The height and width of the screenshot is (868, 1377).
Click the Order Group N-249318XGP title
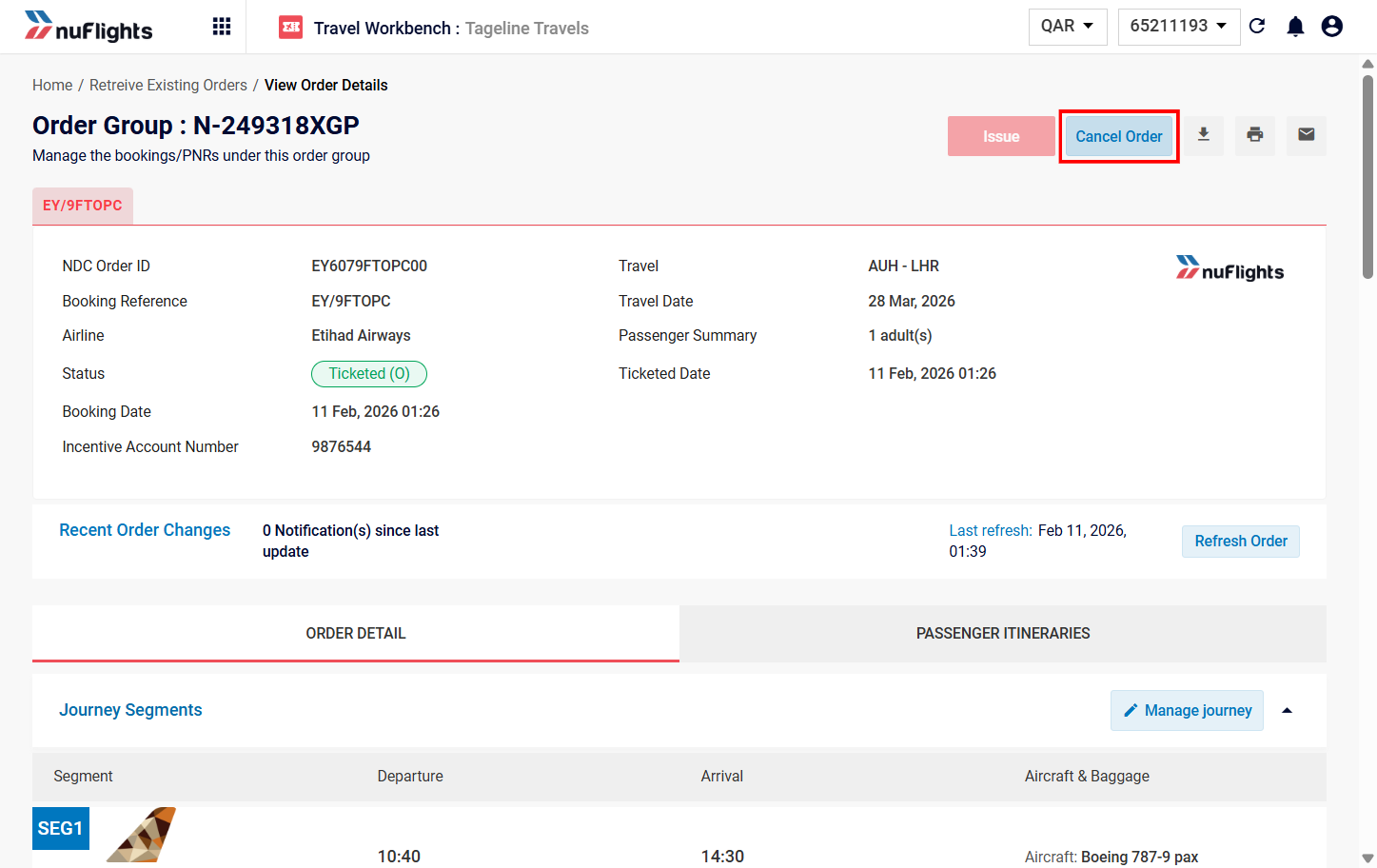(196, 126)
